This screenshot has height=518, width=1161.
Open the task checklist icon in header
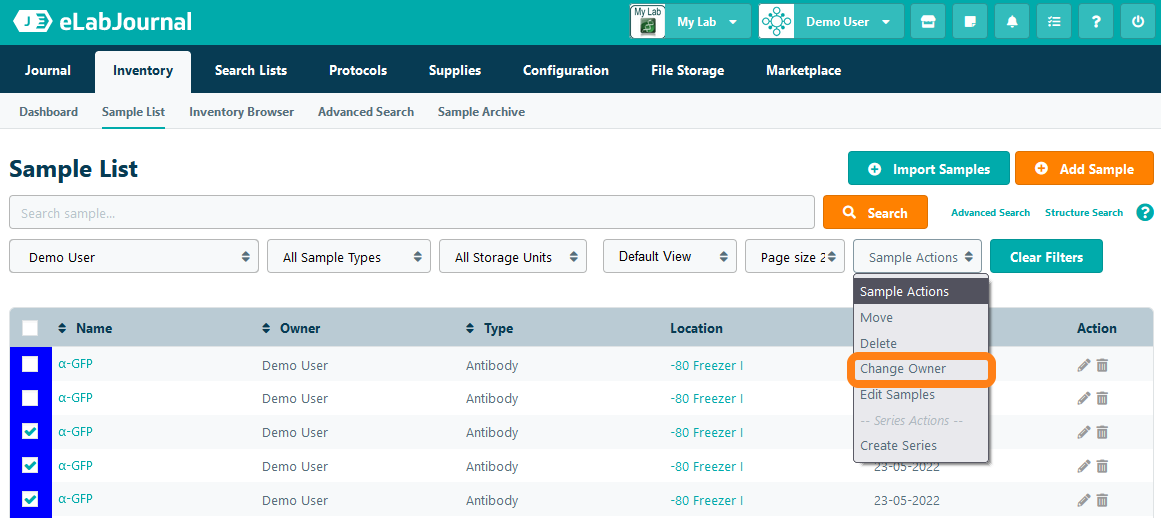[1054, 21]
